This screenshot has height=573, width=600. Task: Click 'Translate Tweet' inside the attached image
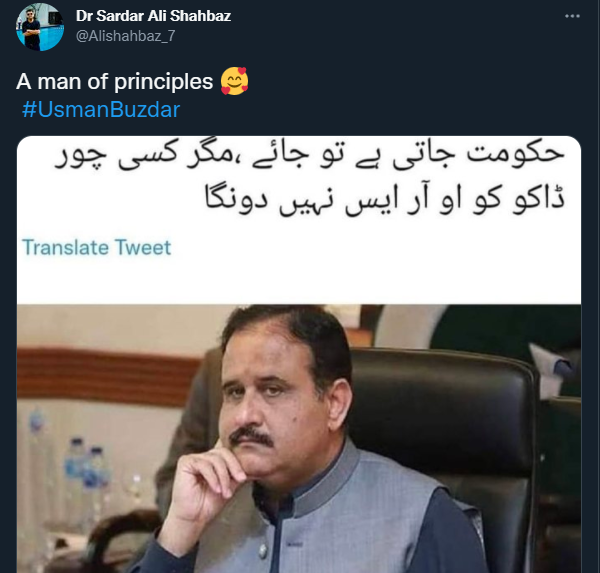click(x=96, y=247)
